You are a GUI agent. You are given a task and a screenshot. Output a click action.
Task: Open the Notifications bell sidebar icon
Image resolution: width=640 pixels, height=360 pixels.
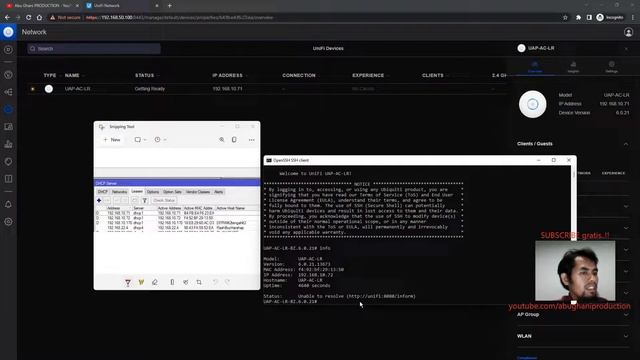point(8,204)
